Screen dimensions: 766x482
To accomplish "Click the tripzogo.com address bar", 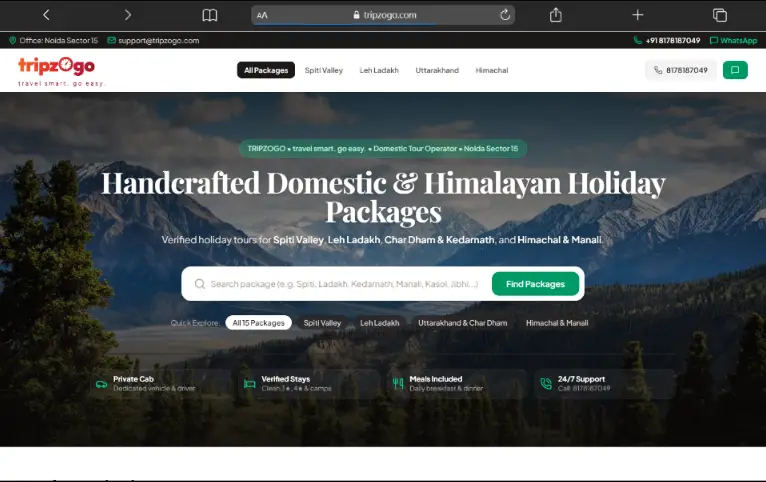I will (x=383, y=15).
